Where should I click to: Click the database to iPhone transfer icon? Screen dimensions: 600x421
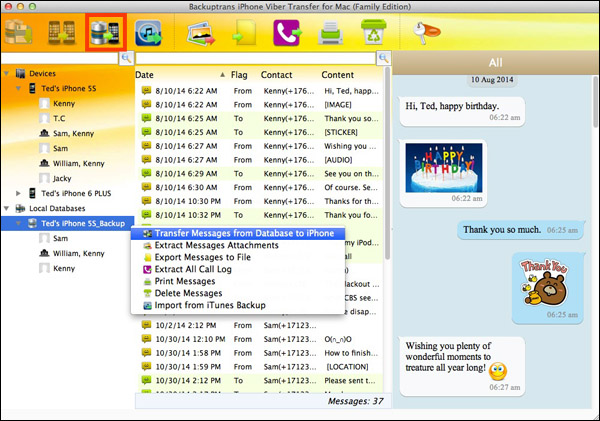coord(105,33)
